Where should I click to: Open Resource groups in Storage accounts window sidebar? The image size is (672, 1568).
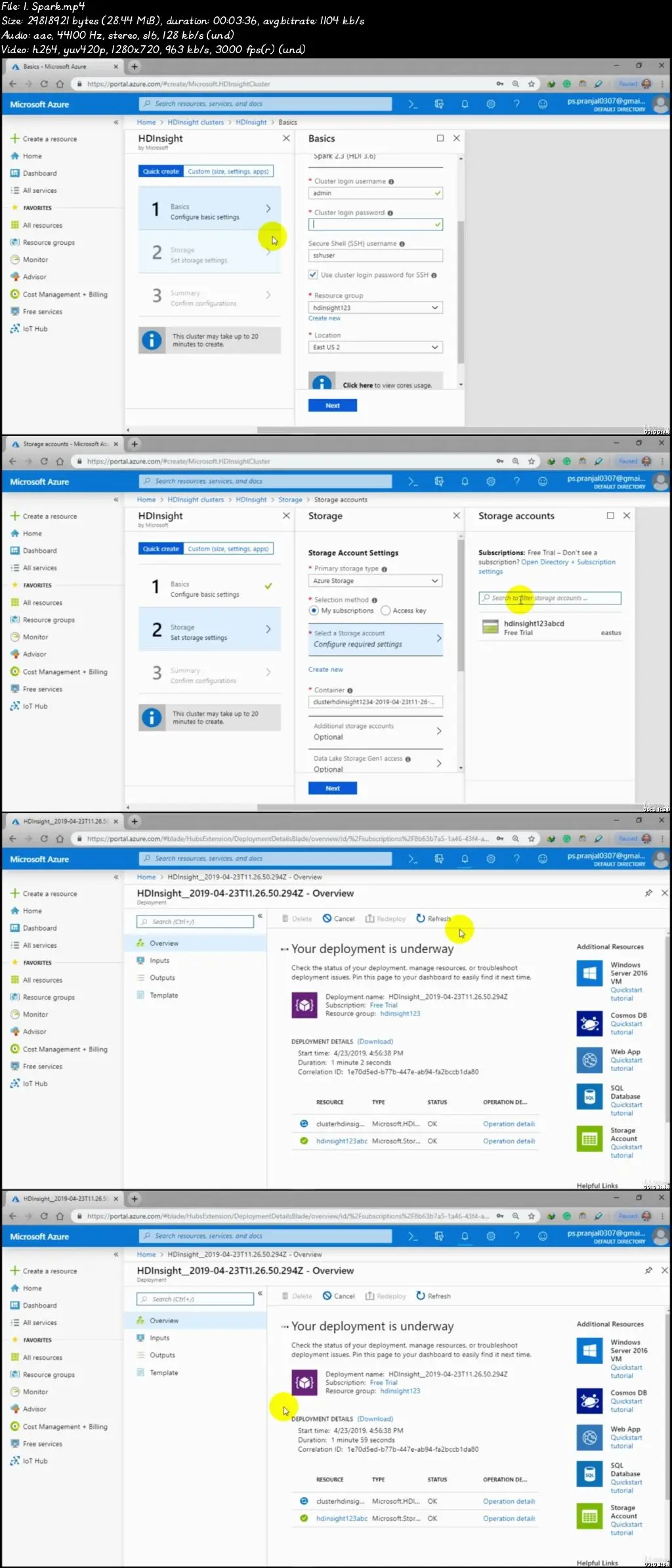pos(49,620)
